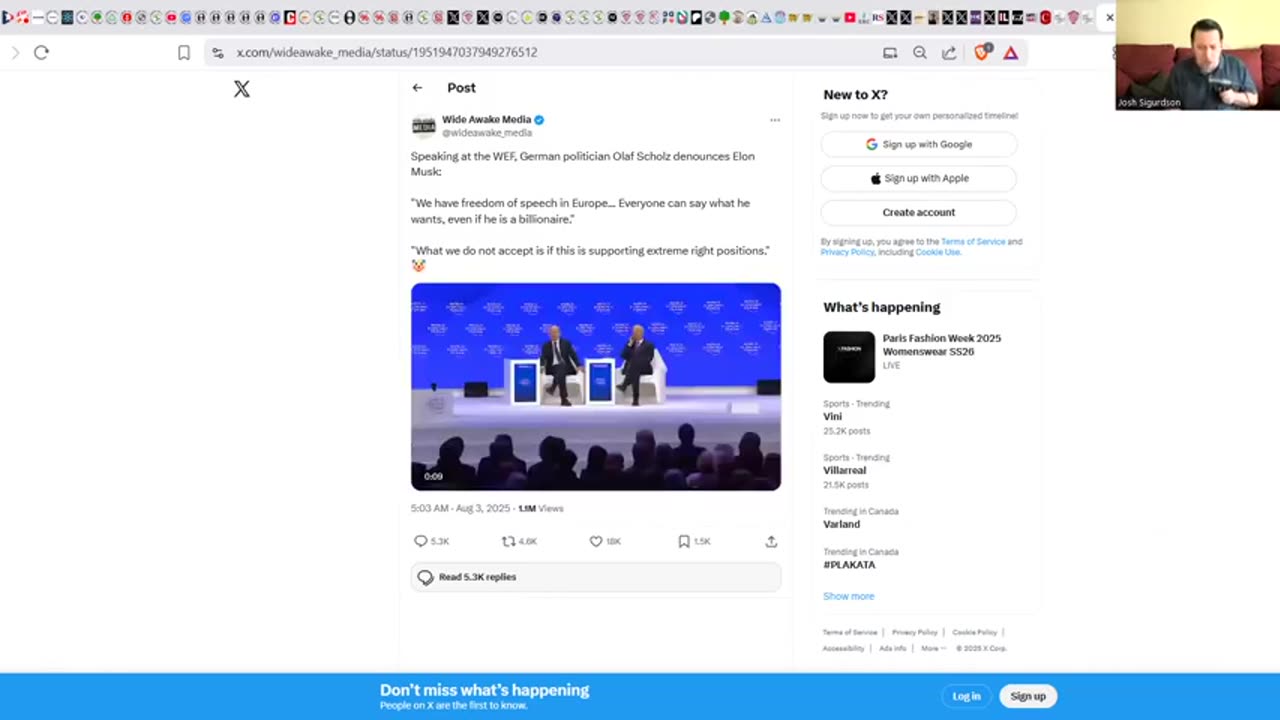Click the repost icon showing 4.6K
This screenshot has width=1280, height=720.
508,541
